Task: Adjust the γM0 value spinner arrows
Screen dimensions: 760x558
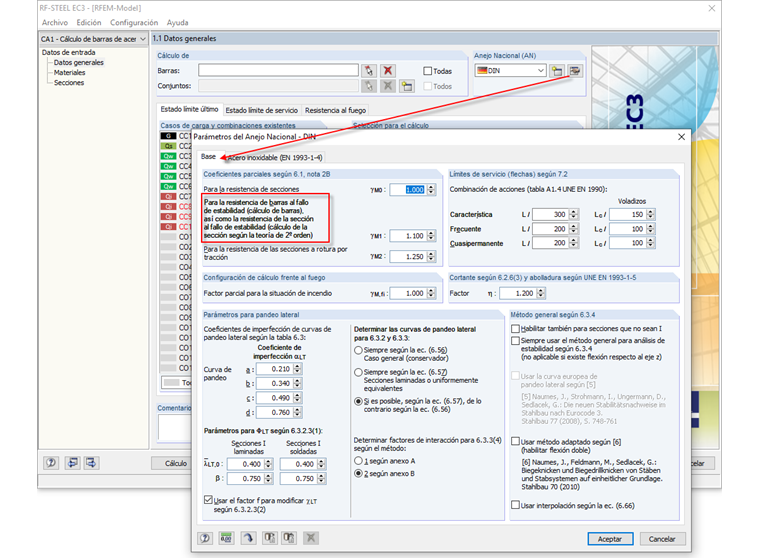Action: click(431, 190)
